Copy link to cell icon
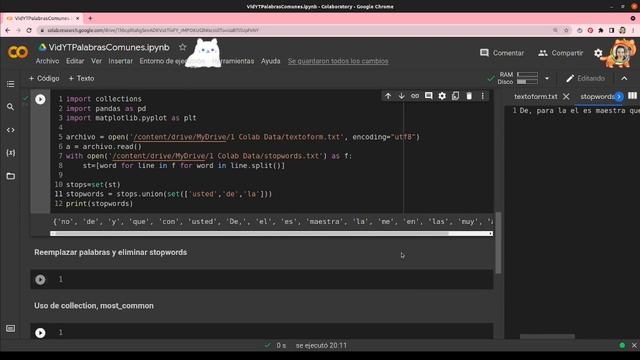Viewport: 640px width, 360px height. tap(415, 96)
